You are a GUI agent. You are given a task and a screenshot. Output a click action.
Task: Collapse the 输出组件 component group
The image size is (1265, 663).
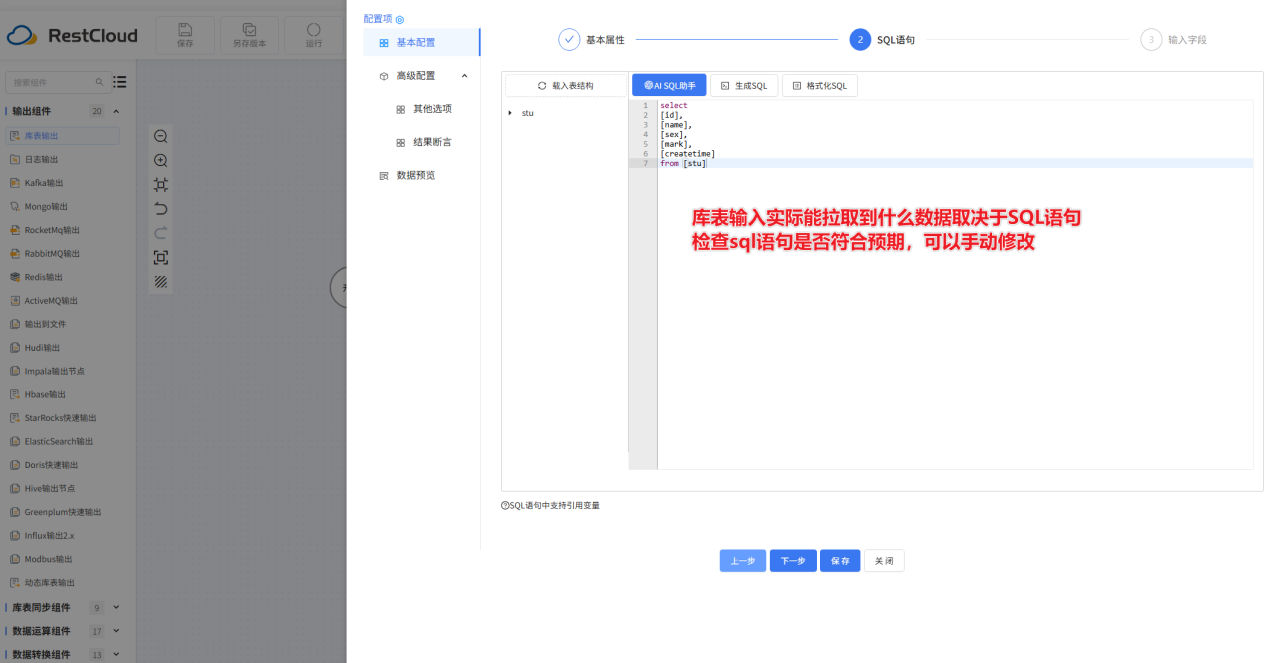click(x=116, y=111)
